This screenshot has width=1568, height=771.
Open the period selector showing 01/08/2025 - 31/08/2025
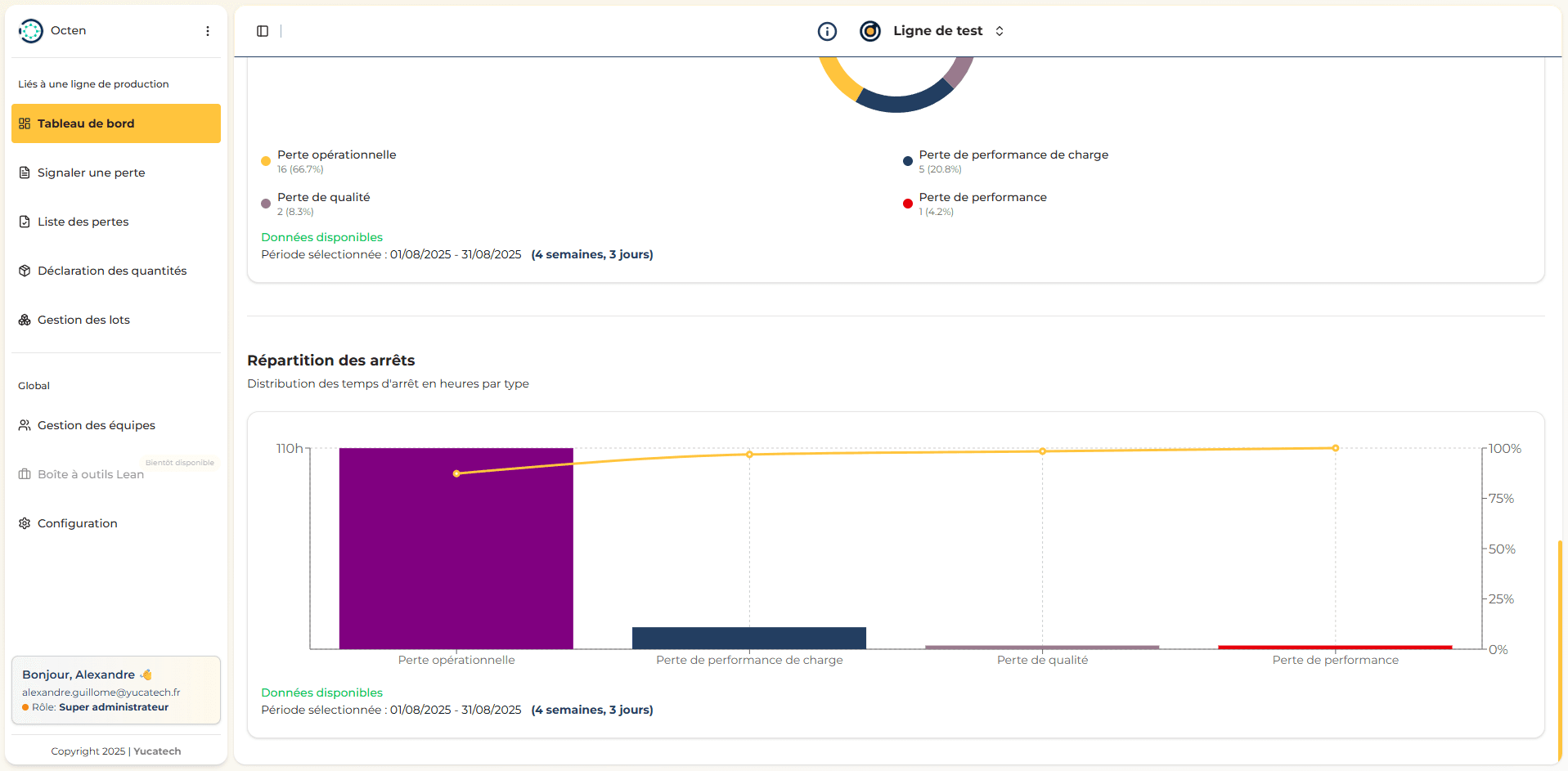(456, 254)
